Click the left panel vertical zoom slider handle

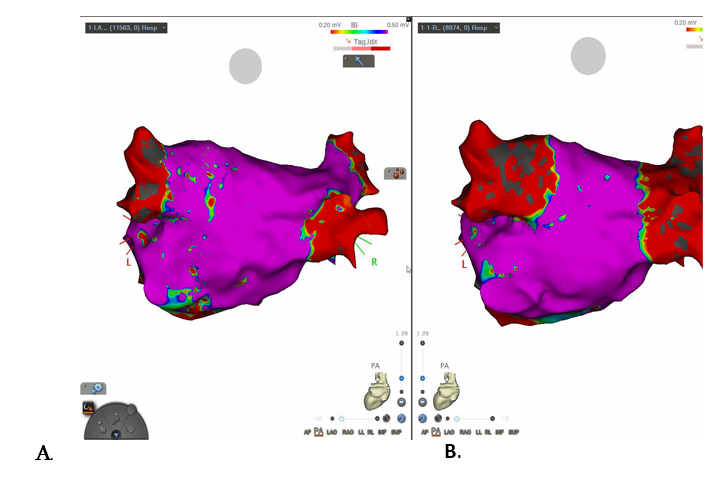[x=401, y=379]
